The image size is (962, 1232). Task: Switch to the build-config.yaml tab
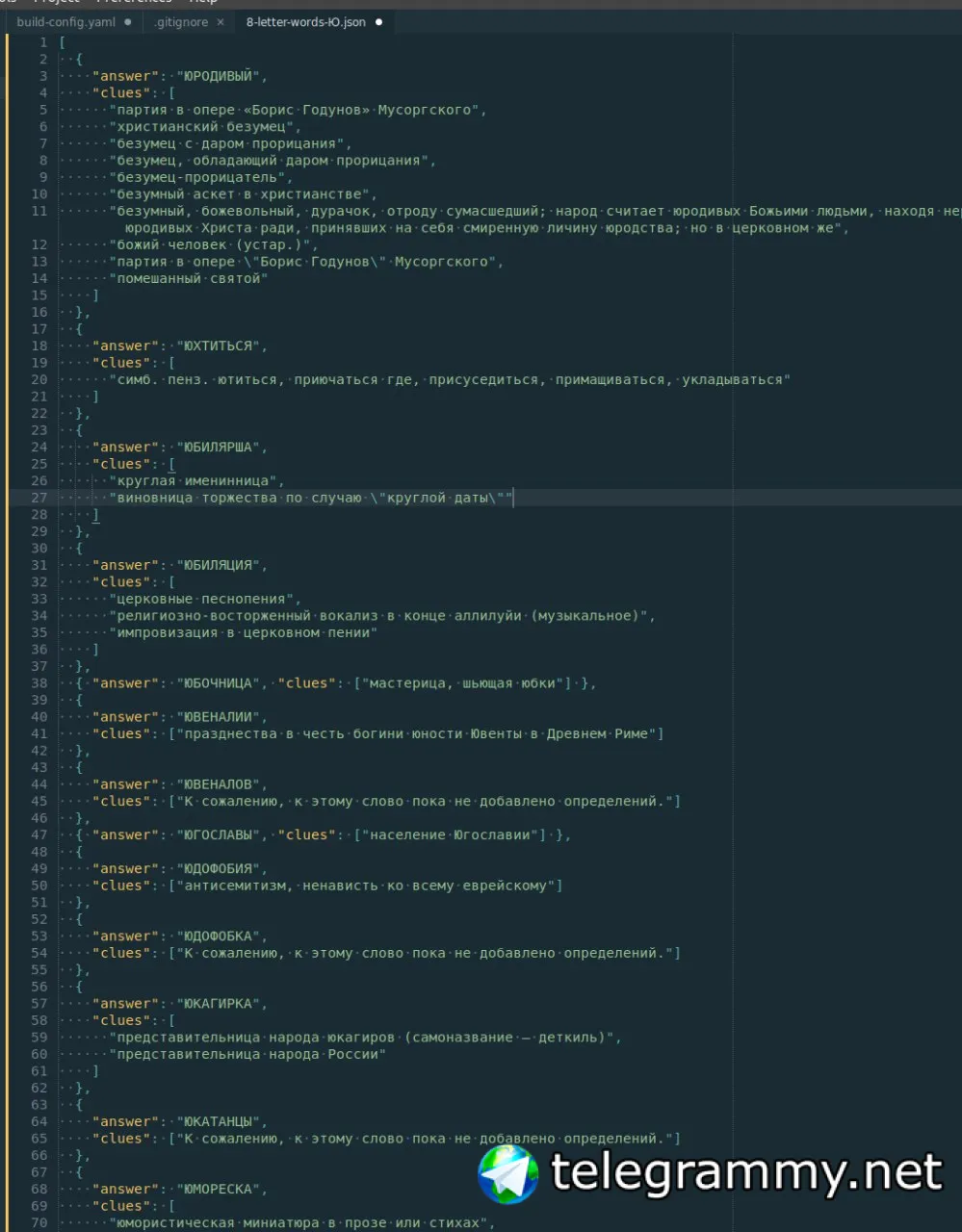[65, 22]
